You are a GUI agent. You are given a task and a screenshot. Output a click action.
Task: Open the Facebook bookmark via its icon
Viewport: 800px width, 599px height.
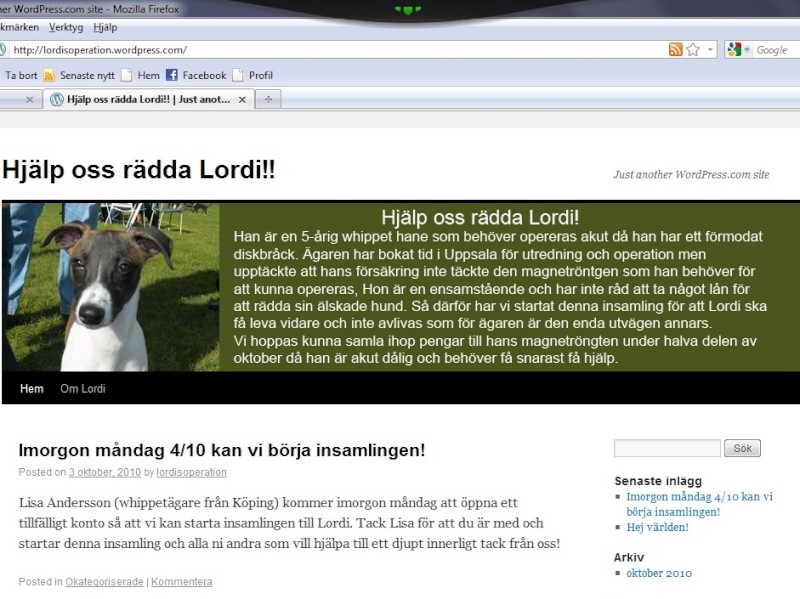pos(171,75)
